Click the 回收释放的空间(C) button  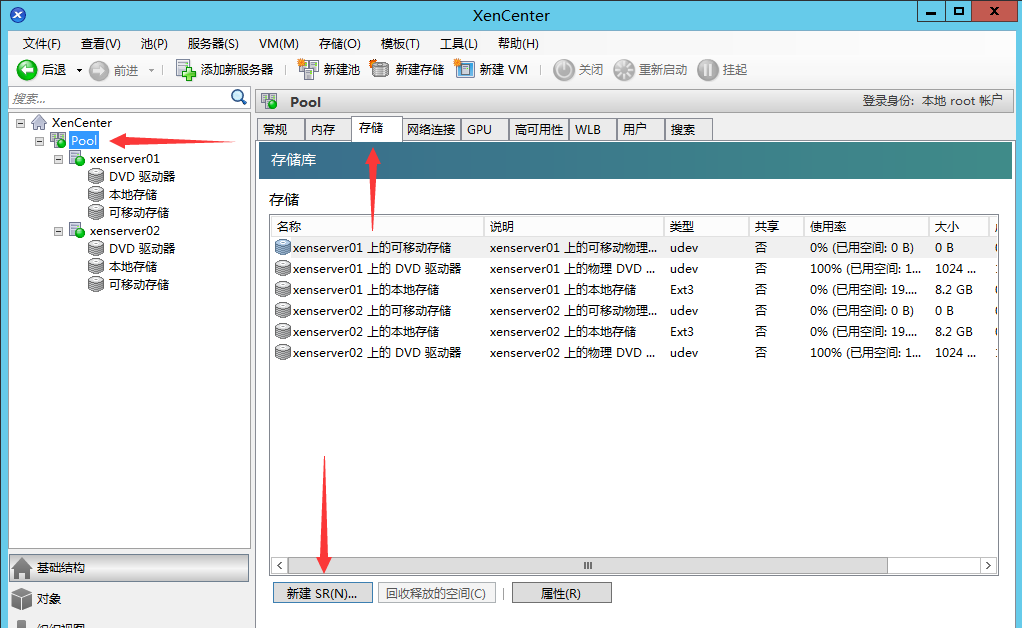pyautogui.click(x=436, y=593)
